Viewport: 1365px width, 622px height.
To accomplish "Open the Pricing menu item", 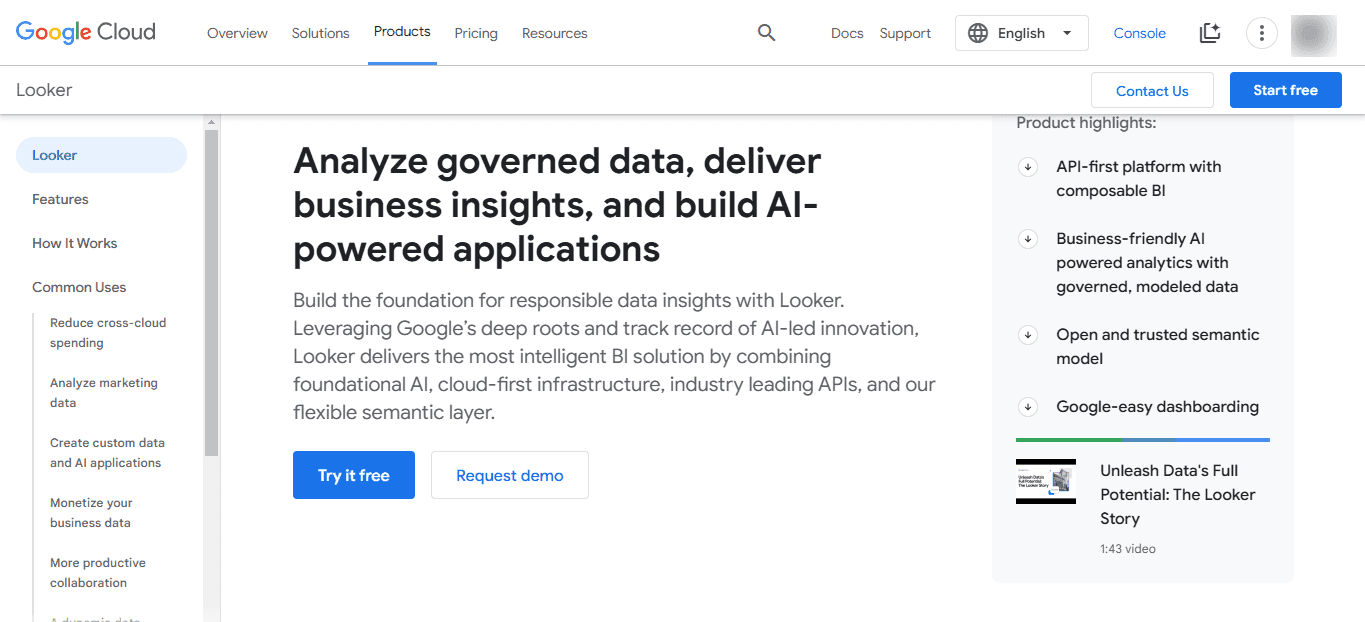I will pyautogui.click(x=476, y=33).
